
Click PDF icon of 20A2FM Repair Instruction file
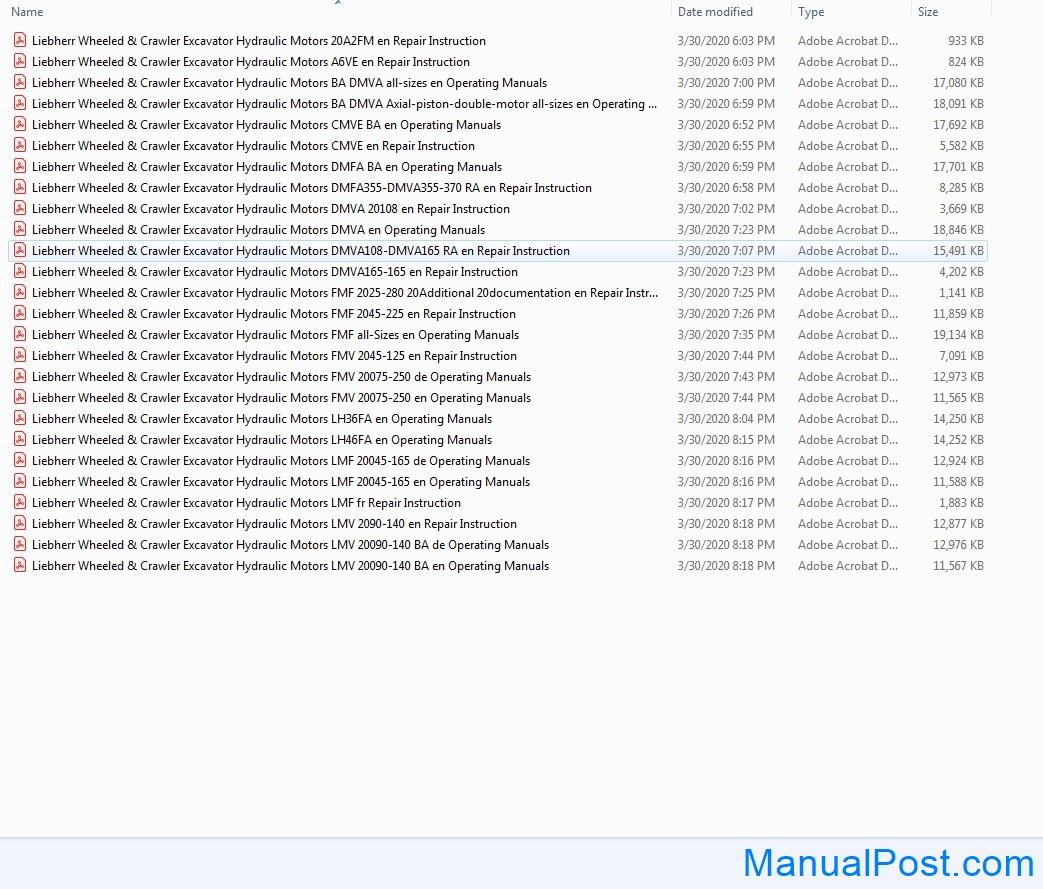pyautogui.click(x=20, y=41)
